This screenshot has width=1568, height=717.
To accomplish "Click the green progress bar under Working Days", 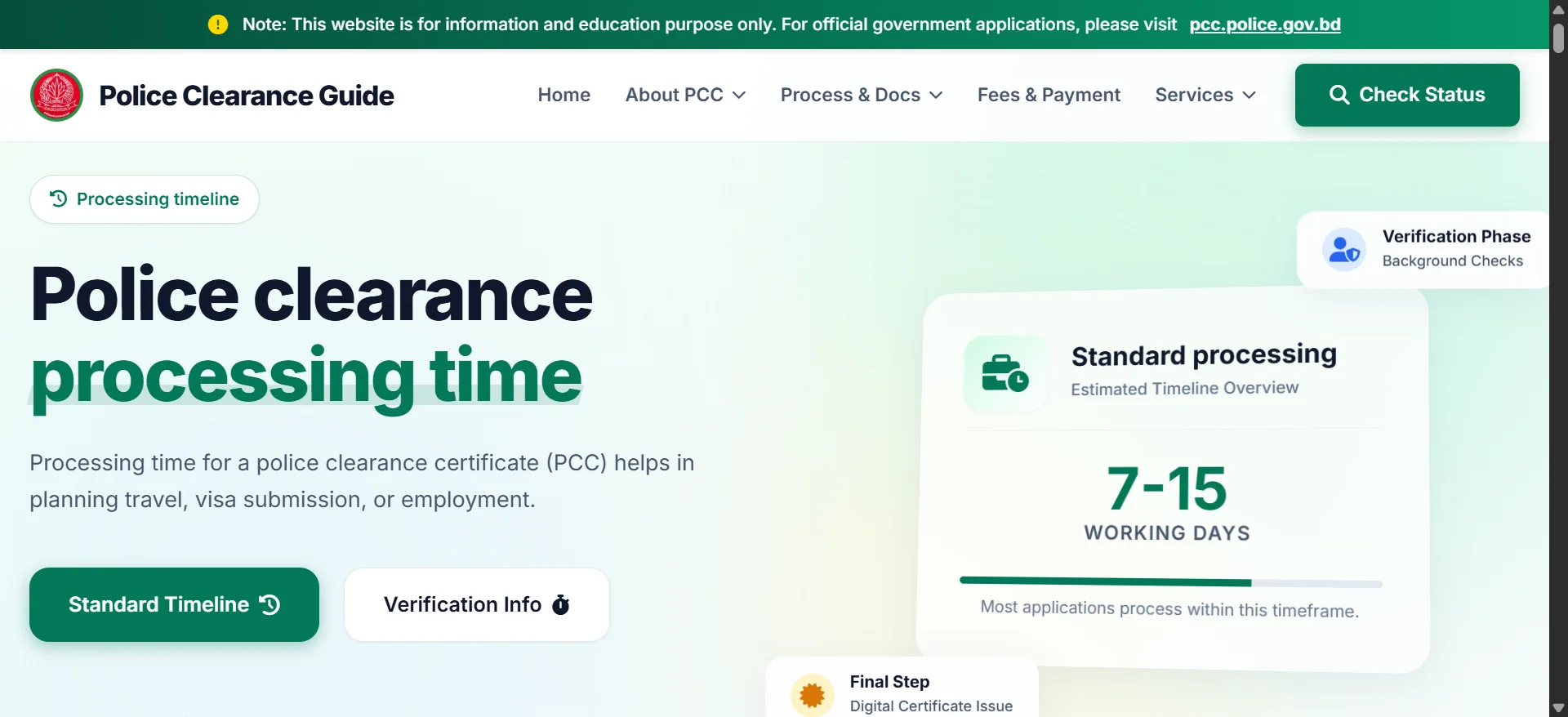I will [1170, 582].
